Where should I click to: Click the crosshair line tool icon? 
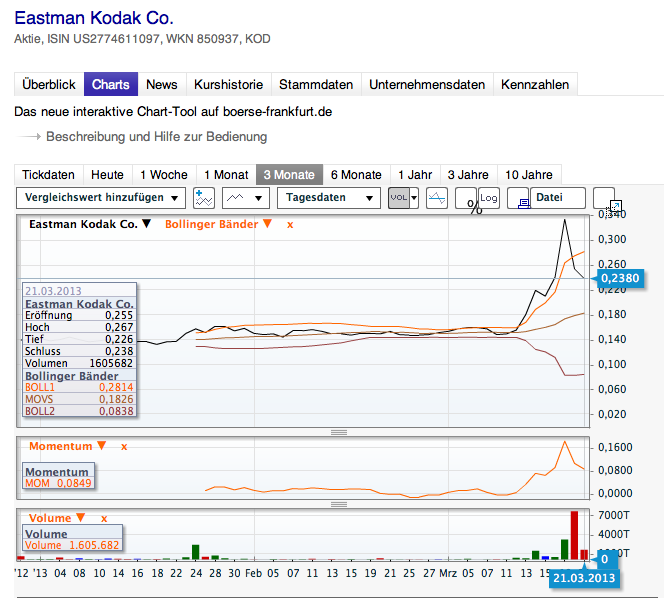click(437, 198)
